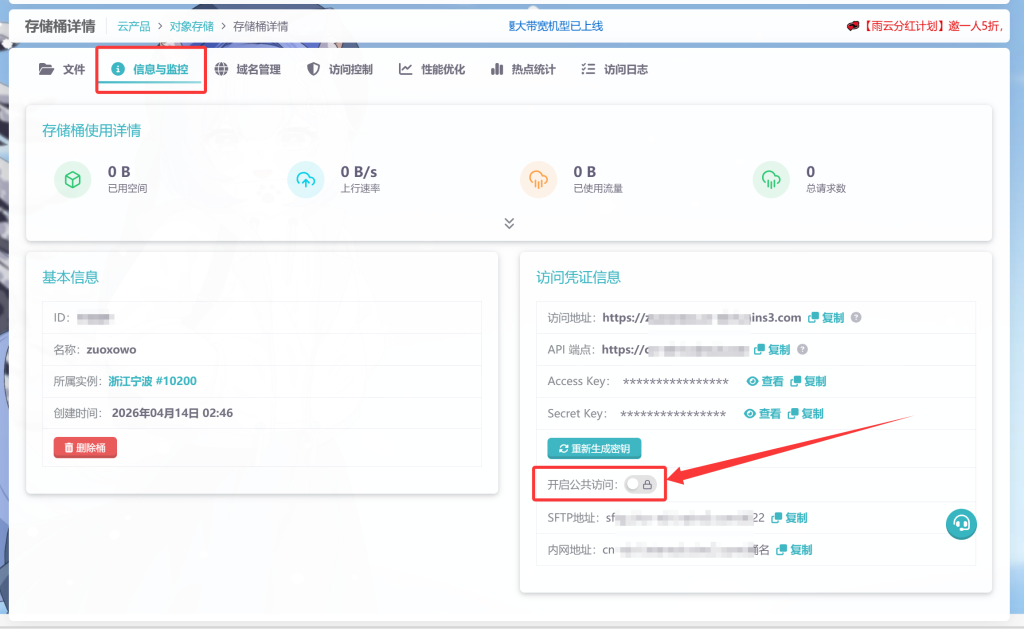Viewport: 1024px width, 629px height.
Task: Reveal the Access Key with 查看
Action: click(x=764, y=382)
